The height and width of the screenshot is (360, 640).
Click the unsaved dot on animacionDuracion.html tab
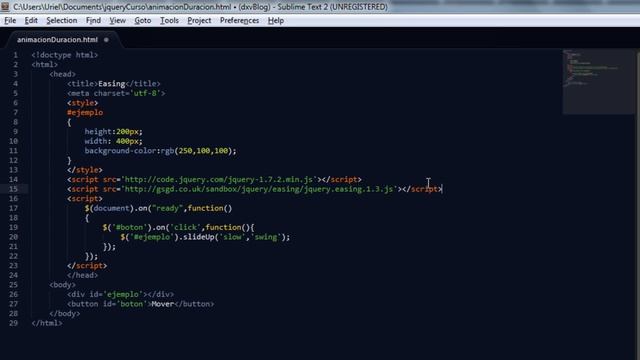tap(106, 40)
